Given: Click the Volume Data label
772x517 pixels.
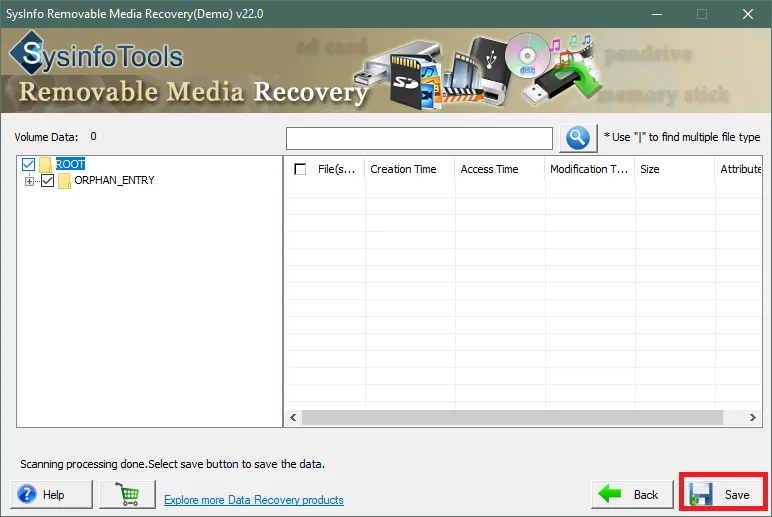Looking at the screenshot, I should [46, 137].
